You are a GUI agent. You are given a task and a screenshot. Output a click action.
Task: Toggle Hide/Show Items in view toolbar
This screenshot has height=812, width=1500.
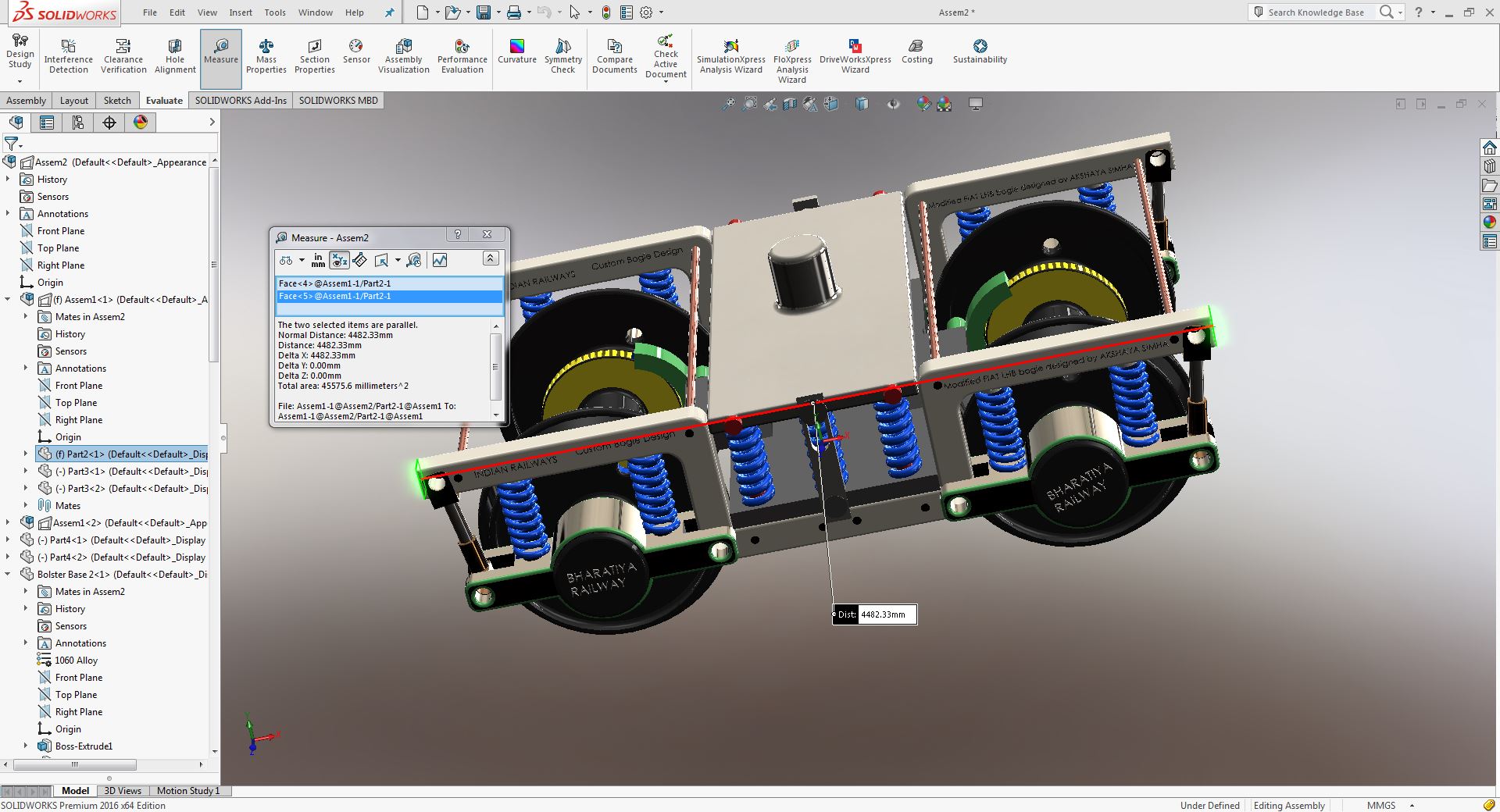pos(893,104)
